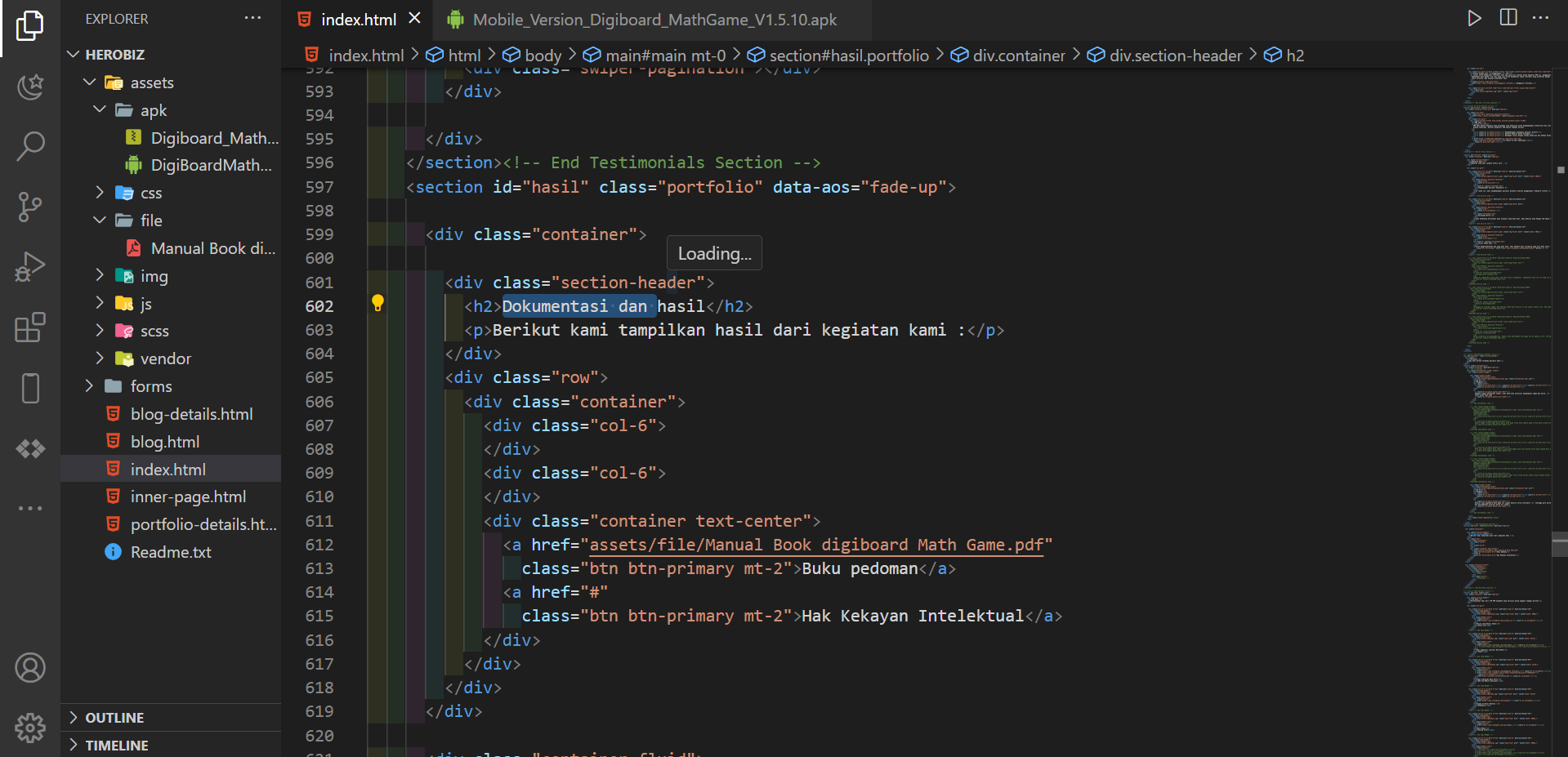Open Manual Book pdf file
The image size is (1568, 757).
172,248
